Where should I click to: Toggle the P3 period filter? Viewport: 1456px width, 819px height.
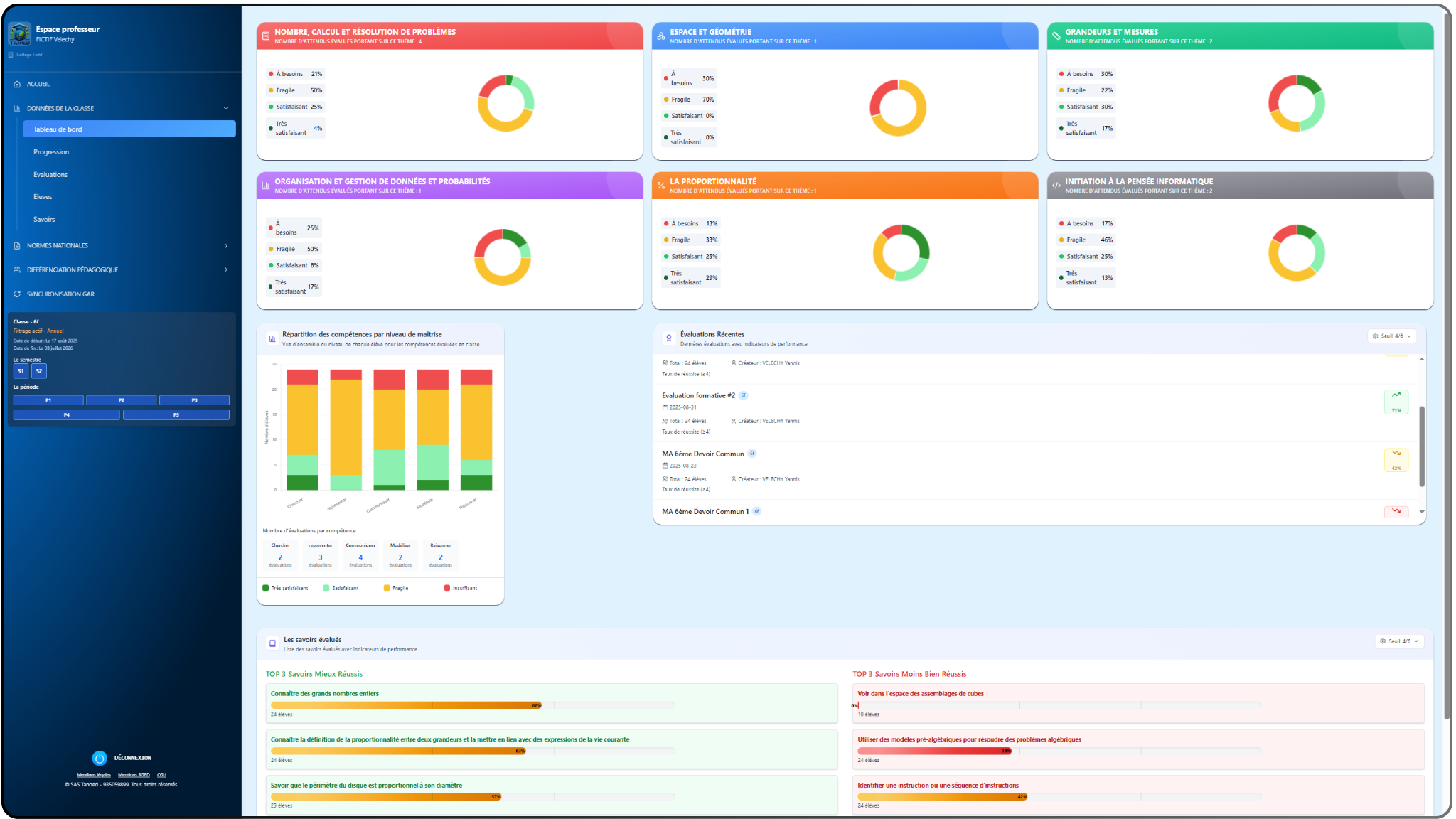194,400
